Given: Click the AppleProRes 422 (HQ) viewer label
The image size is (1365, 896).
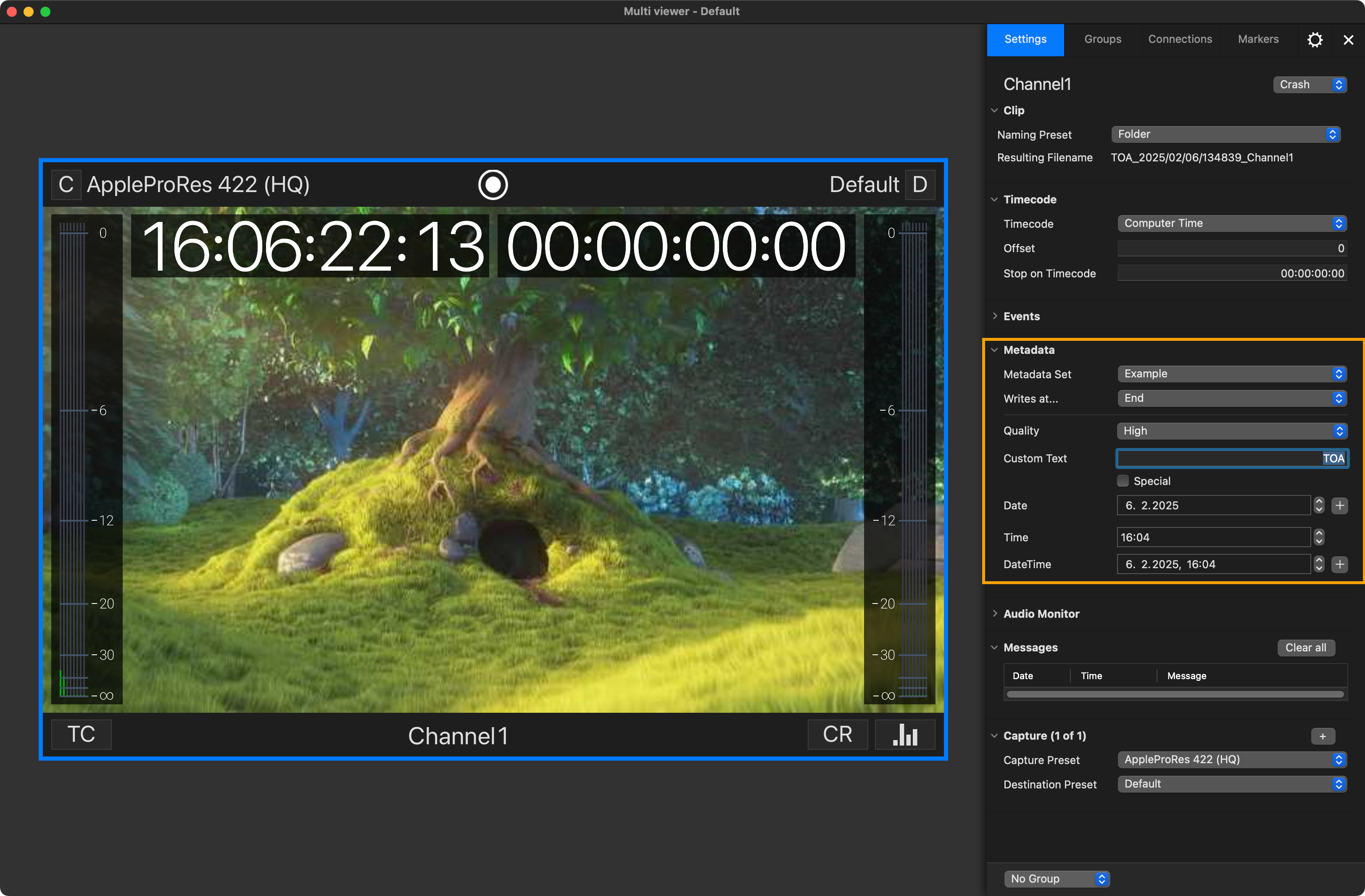Looking at the screenshot, I should pyautogui.click(x=198, y=185).
